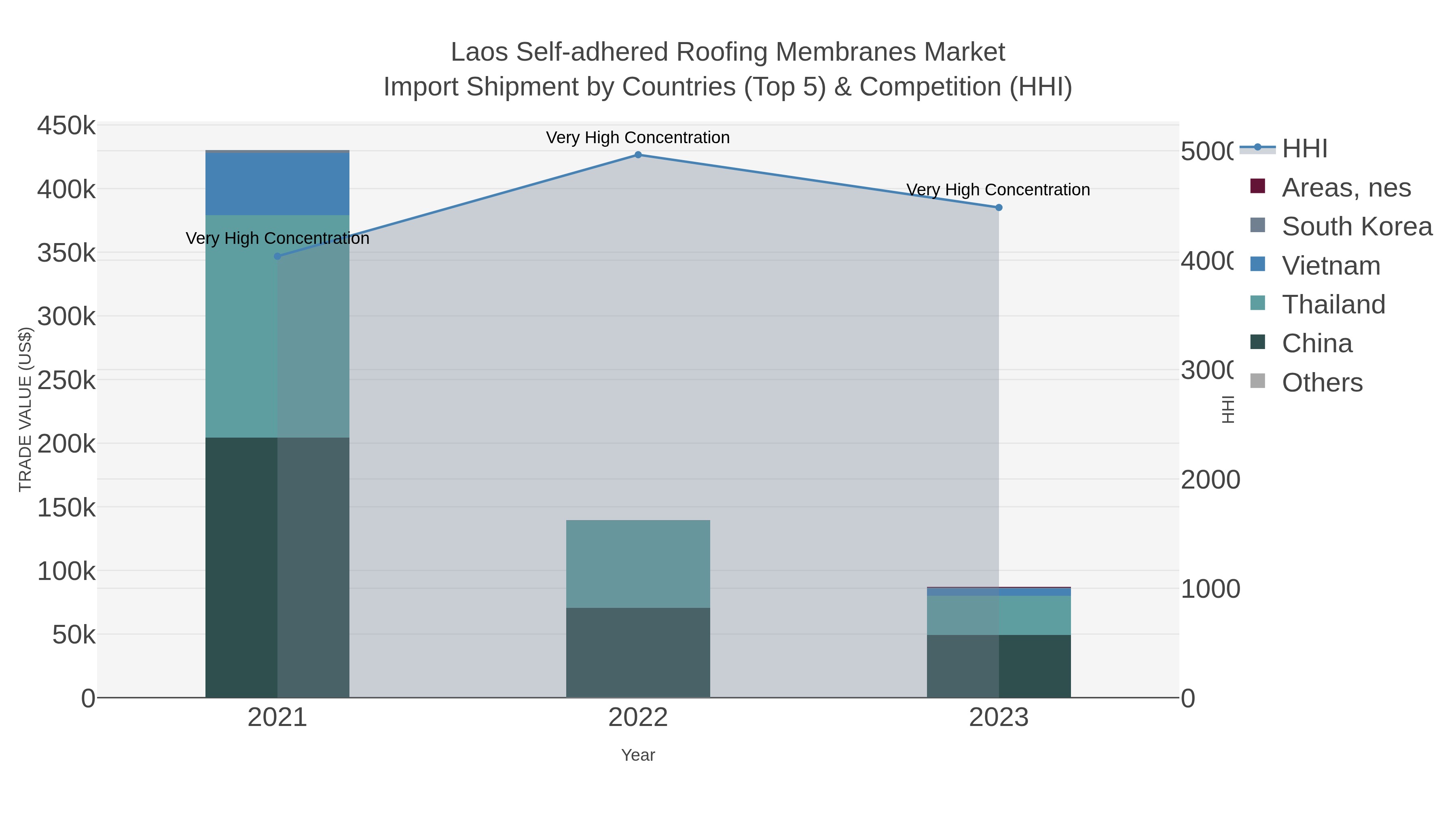Click the 2021 HHI data point marker

coord(277,256)
